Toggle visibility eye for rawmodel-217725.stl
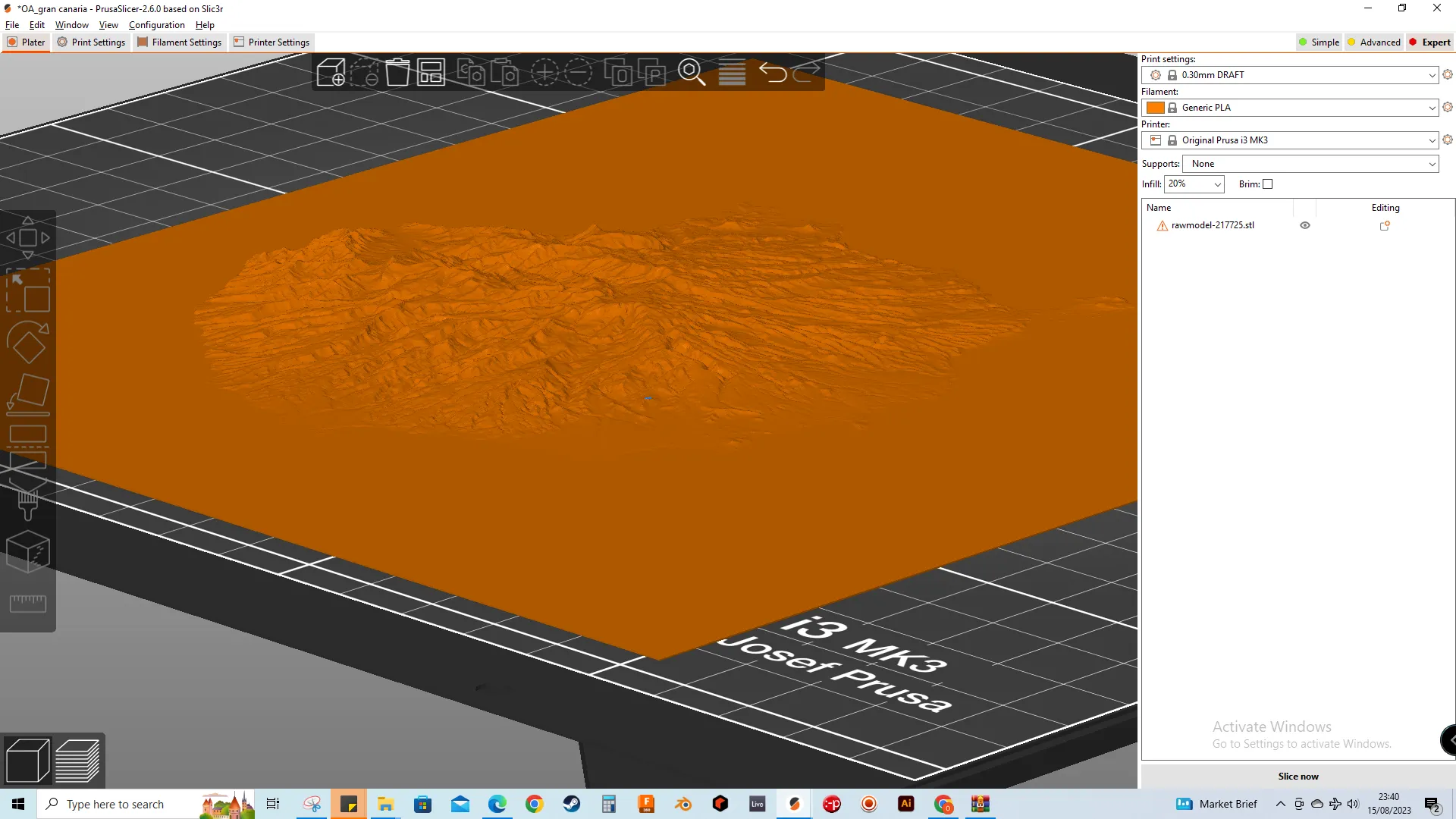 [1305, 225]
